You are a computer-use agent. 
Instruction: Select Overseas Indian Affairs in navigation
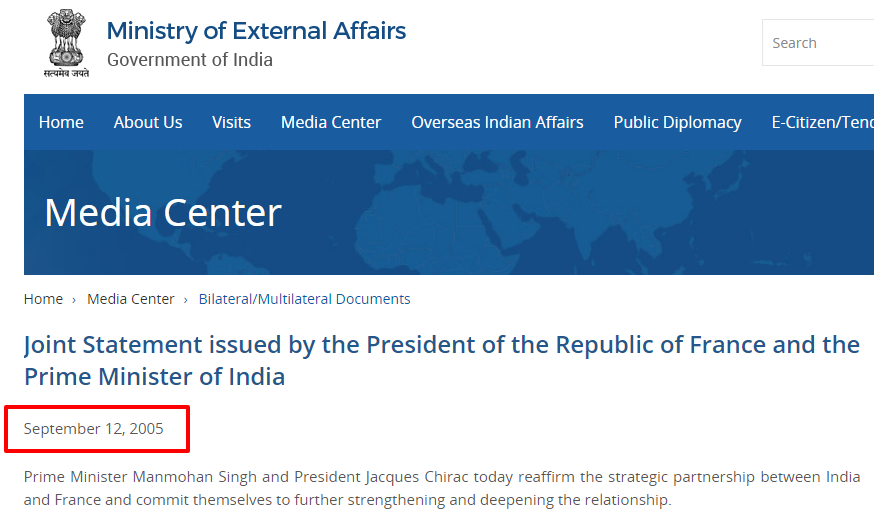497,122
